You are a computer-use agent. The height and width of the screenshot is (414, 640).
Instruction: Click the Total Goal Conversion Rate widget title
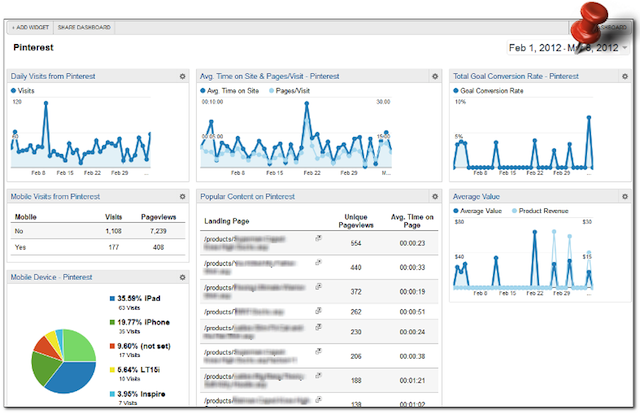pyautogui.click(x=516, y=76)
